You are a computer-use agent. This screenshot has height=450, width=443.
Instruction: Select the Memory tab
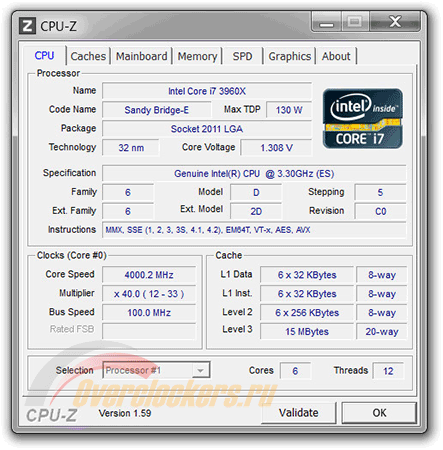click(x=197, y=56)
